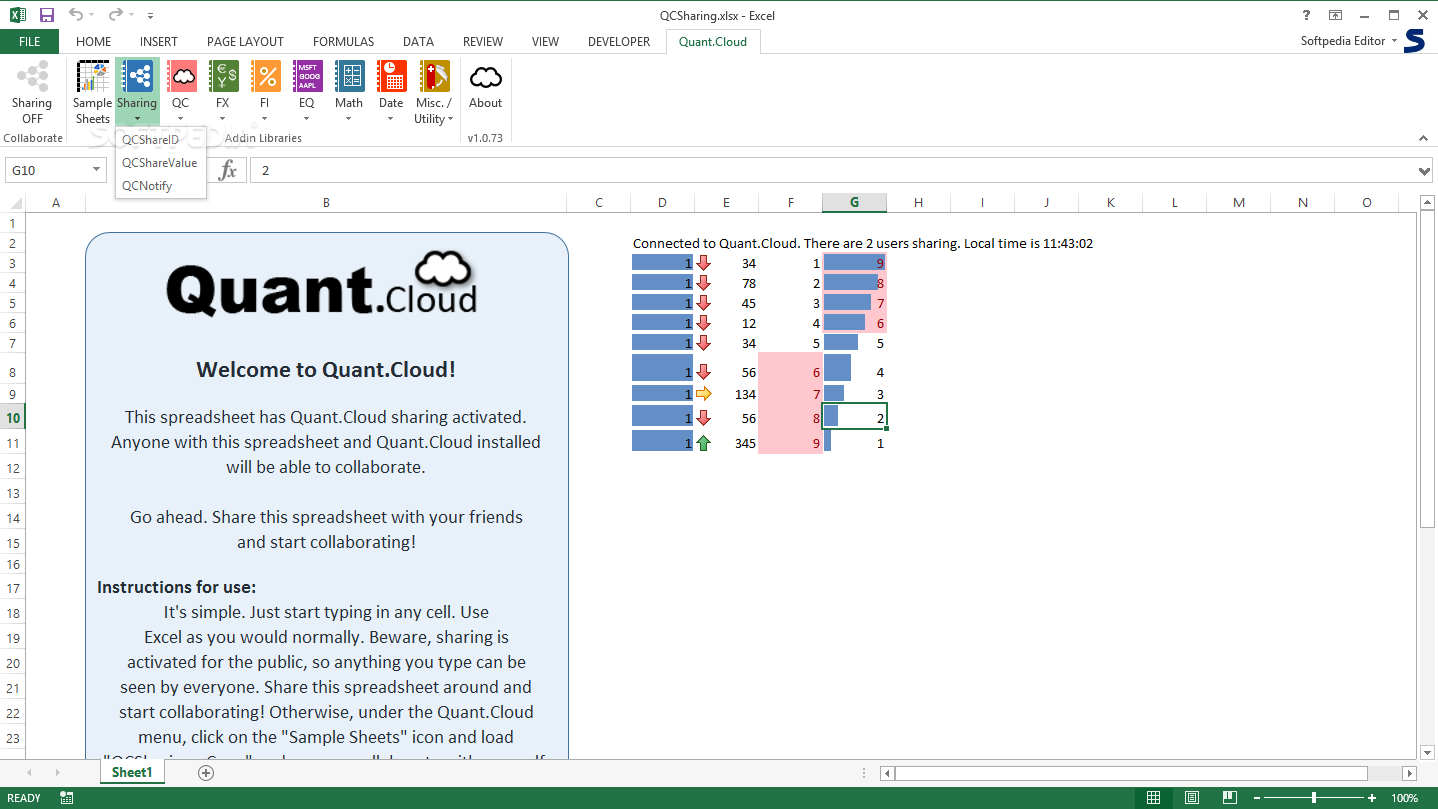
Task: Click the Save icon in quick access toolbar
Action: click(x=47, y=15)
